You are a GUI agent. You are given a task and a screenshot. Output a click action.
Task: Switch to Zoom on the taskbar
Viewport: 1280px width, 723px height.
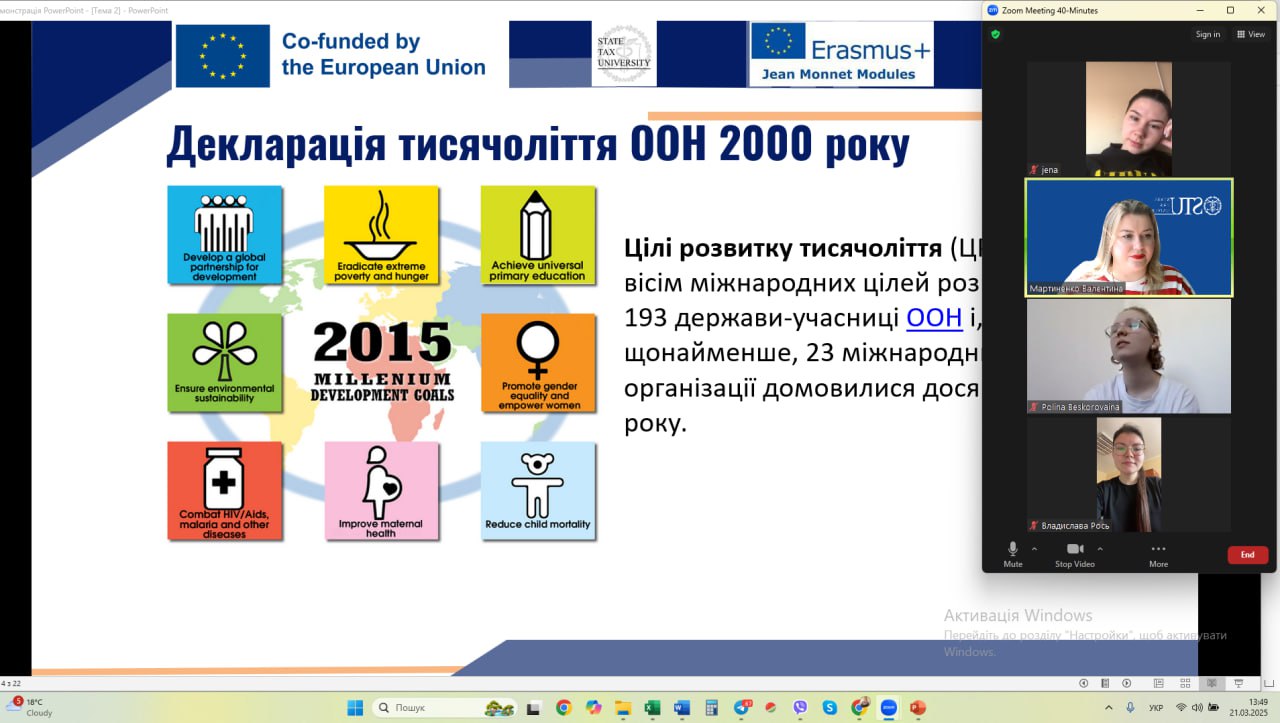[x=888, y=708]
